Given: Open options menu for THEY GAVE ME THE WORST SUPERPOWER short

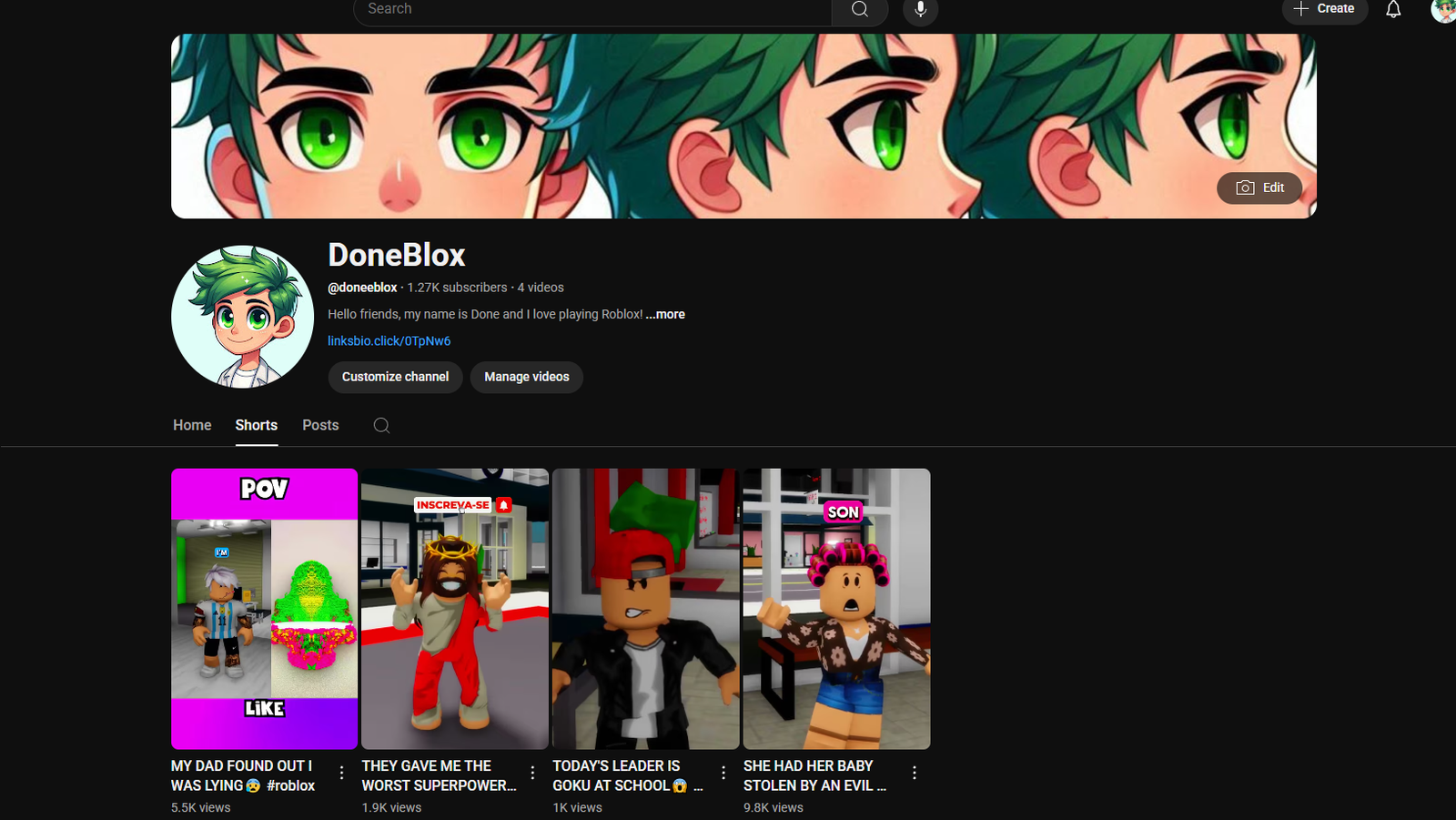Looking at the screenshot, I should point(533,773).
